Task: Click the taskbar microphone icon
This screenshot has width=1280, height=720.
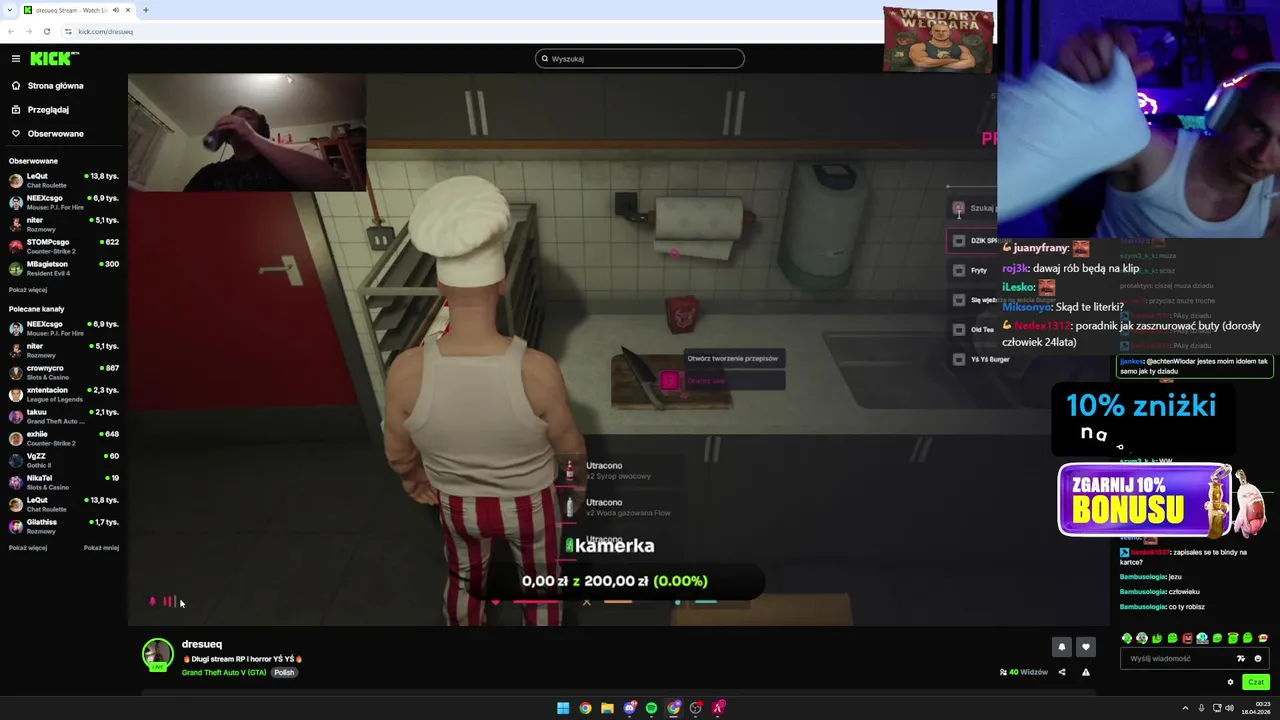Action: pos(1200,708)
